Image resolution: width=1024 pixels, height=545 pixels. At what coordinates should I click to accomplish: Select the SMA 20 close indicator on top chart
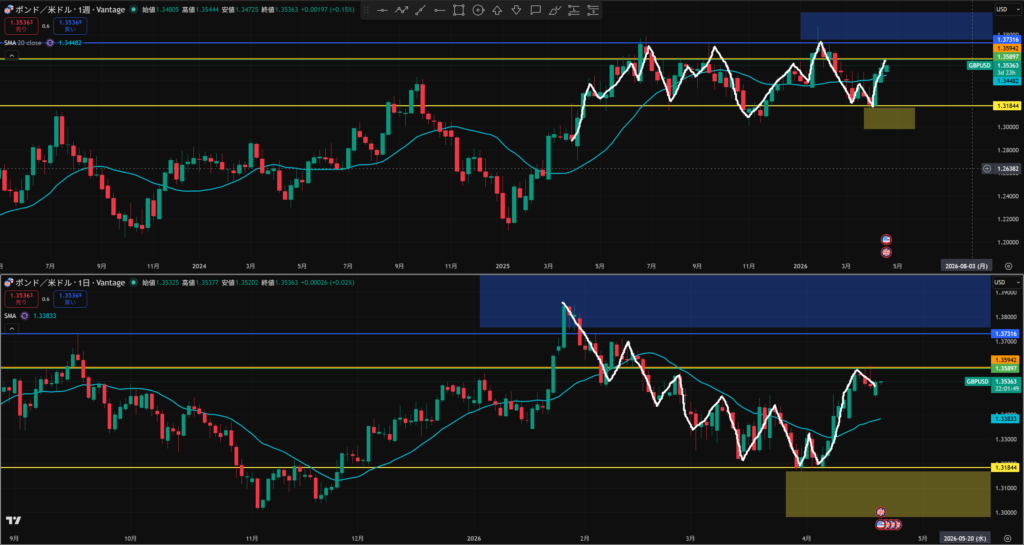pos(28,42)
